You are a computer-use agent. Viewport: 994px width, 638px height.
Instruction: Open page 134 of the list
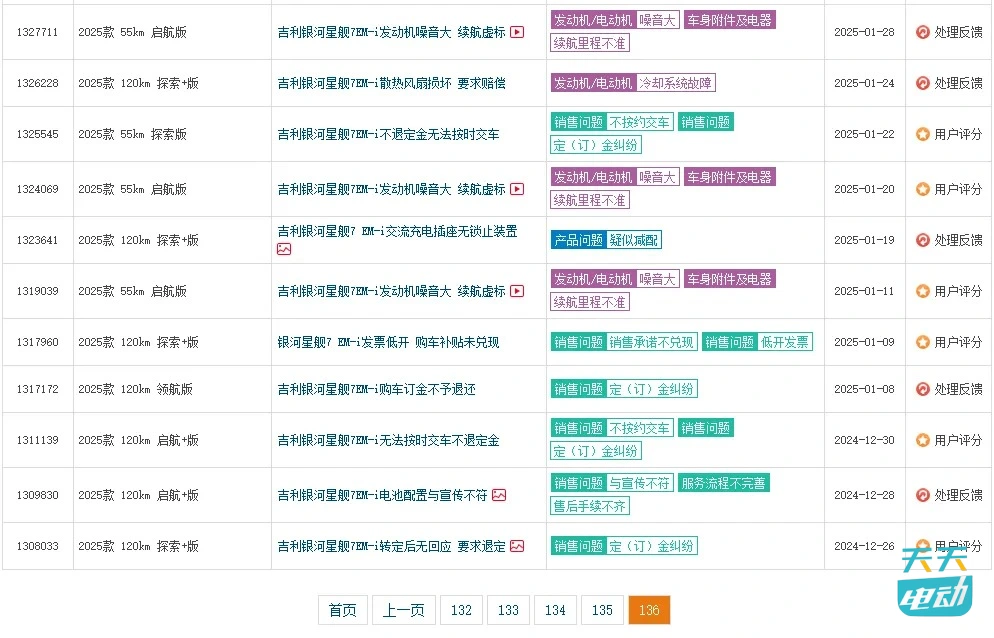pos(555,610)
